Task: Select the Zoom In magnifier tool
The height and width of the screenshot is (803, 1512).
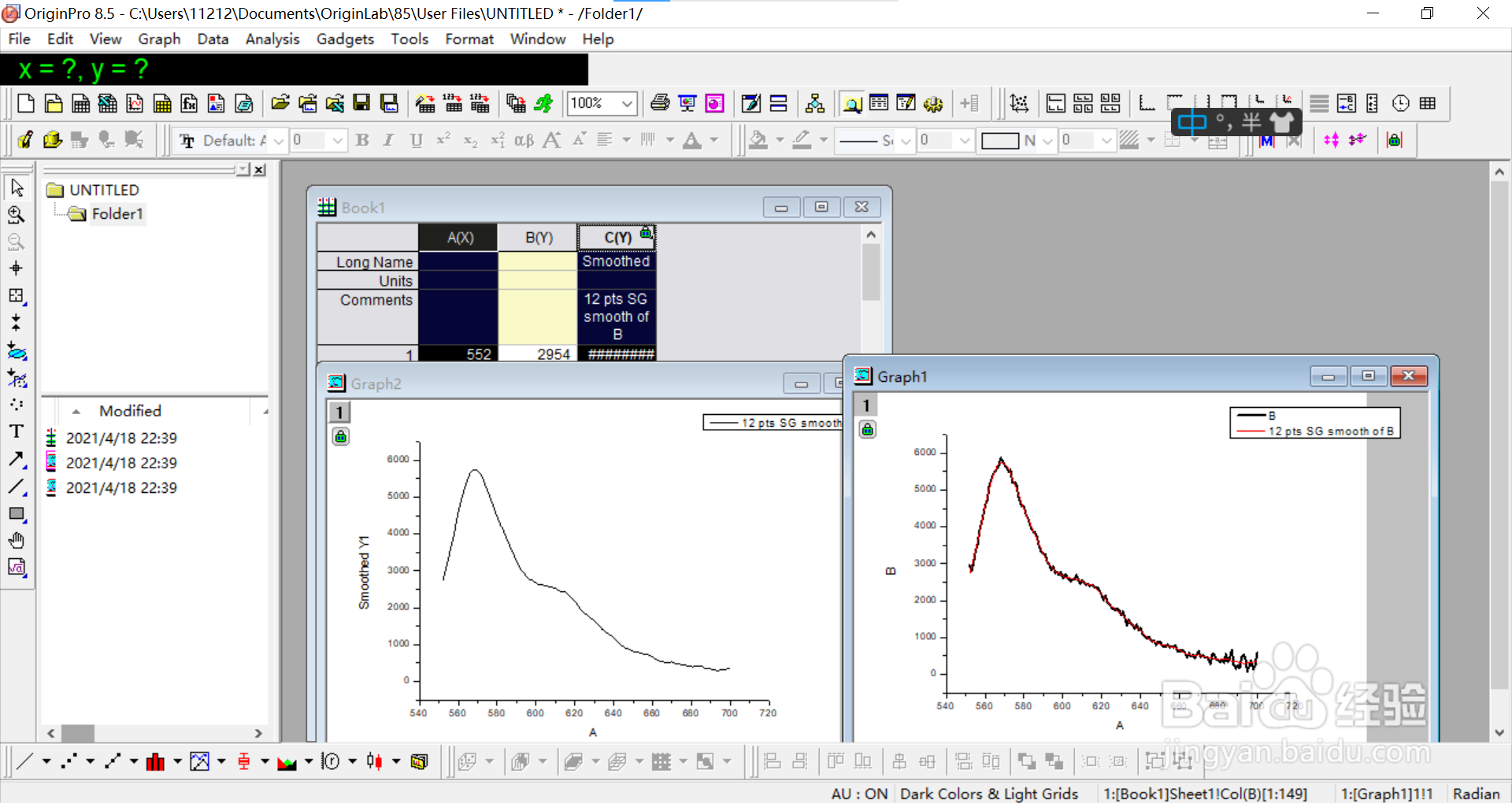Action: click(17, 215)
